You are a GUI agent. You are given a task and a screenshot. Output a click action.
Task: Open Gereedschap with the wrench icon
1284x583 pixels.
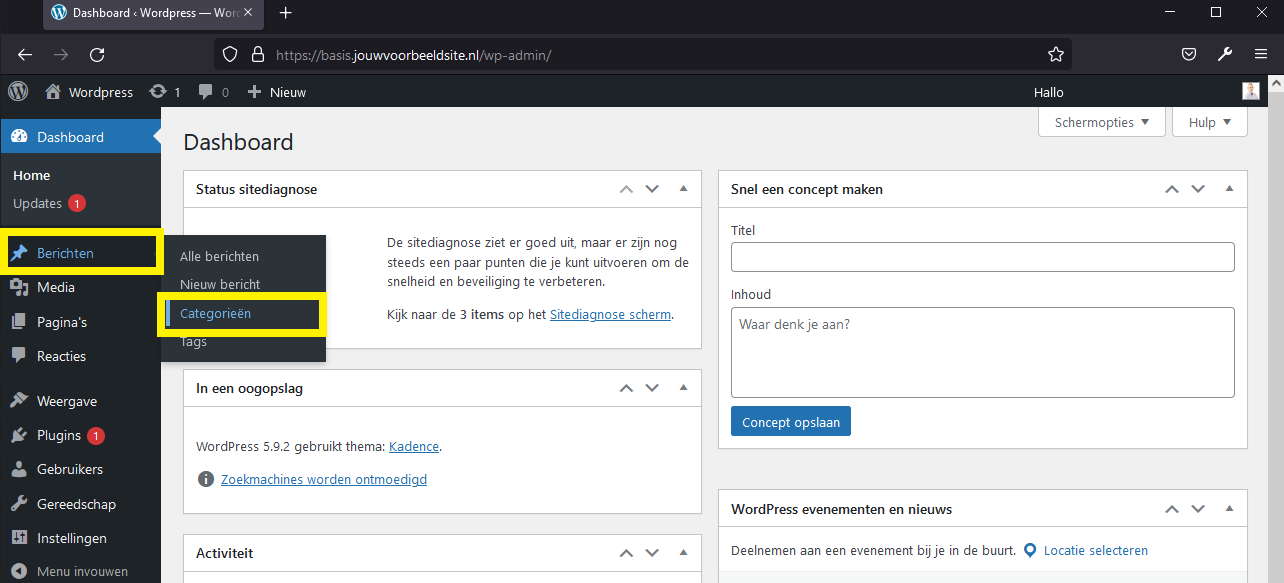click(22, 503)
